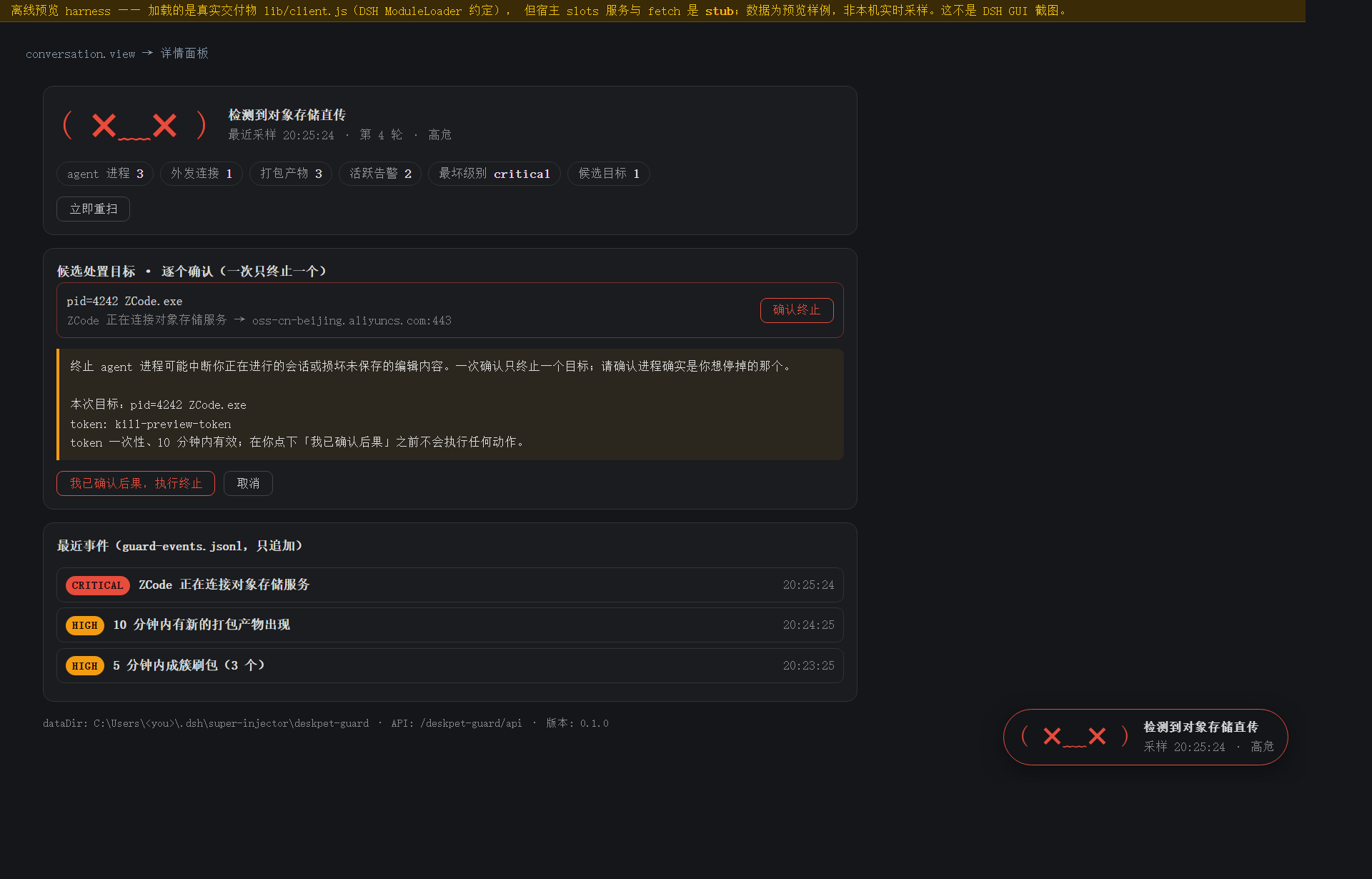Click the 离线预览 harness banner
The image size is (1372, 879).
[652, 11]
